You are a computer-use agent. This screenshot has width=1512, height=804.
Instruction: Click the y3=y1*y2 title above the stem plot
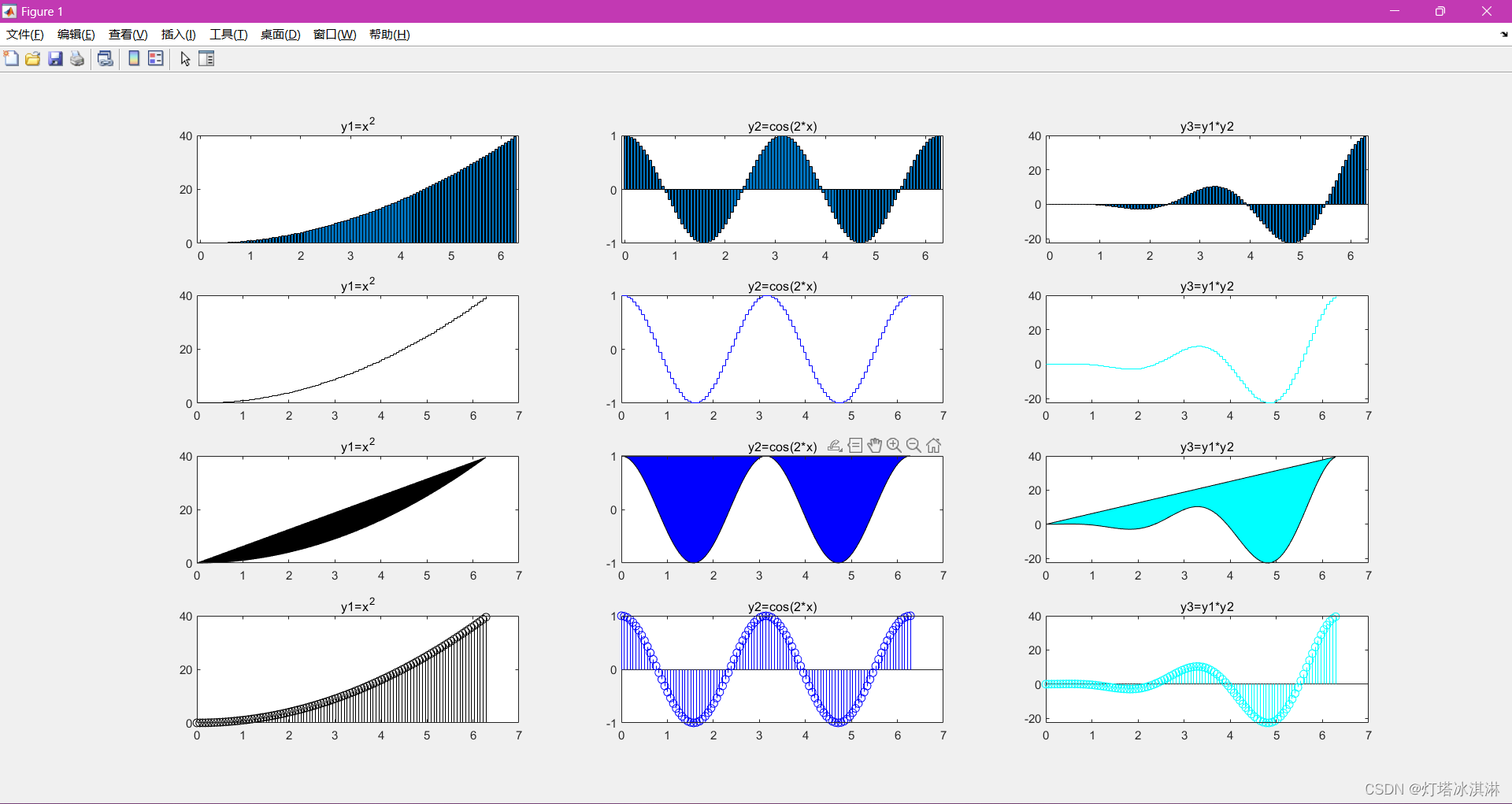pos(1206,607)
